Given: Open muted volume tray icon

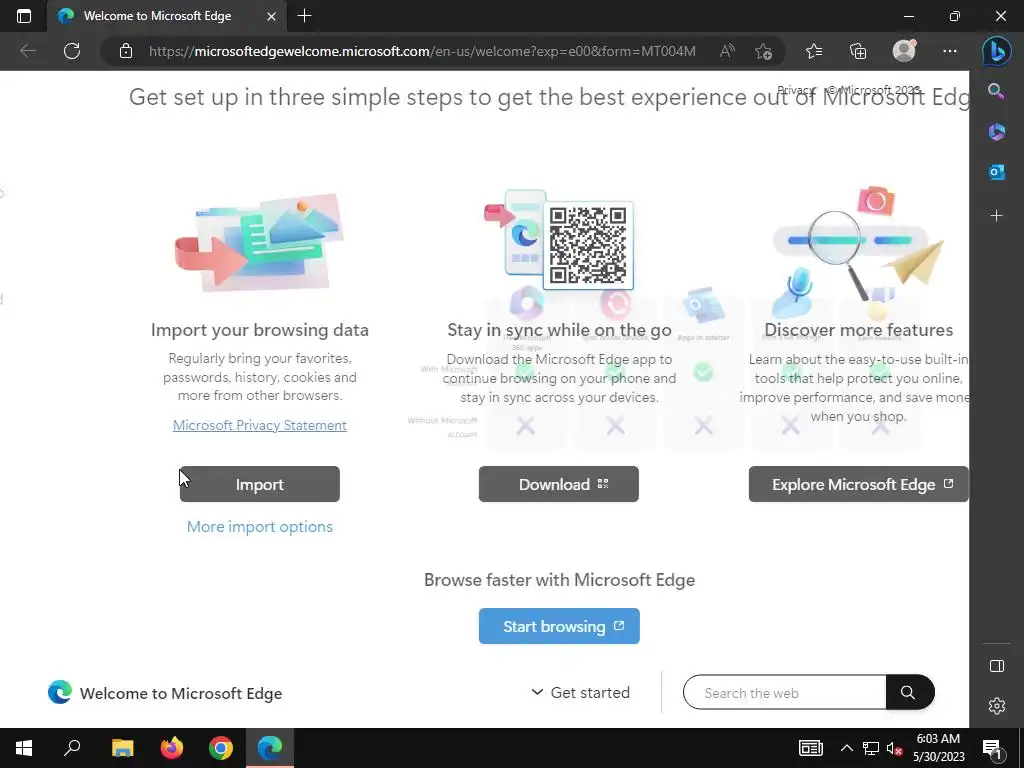Looking at the screenshot, I should tap(895, 748).
